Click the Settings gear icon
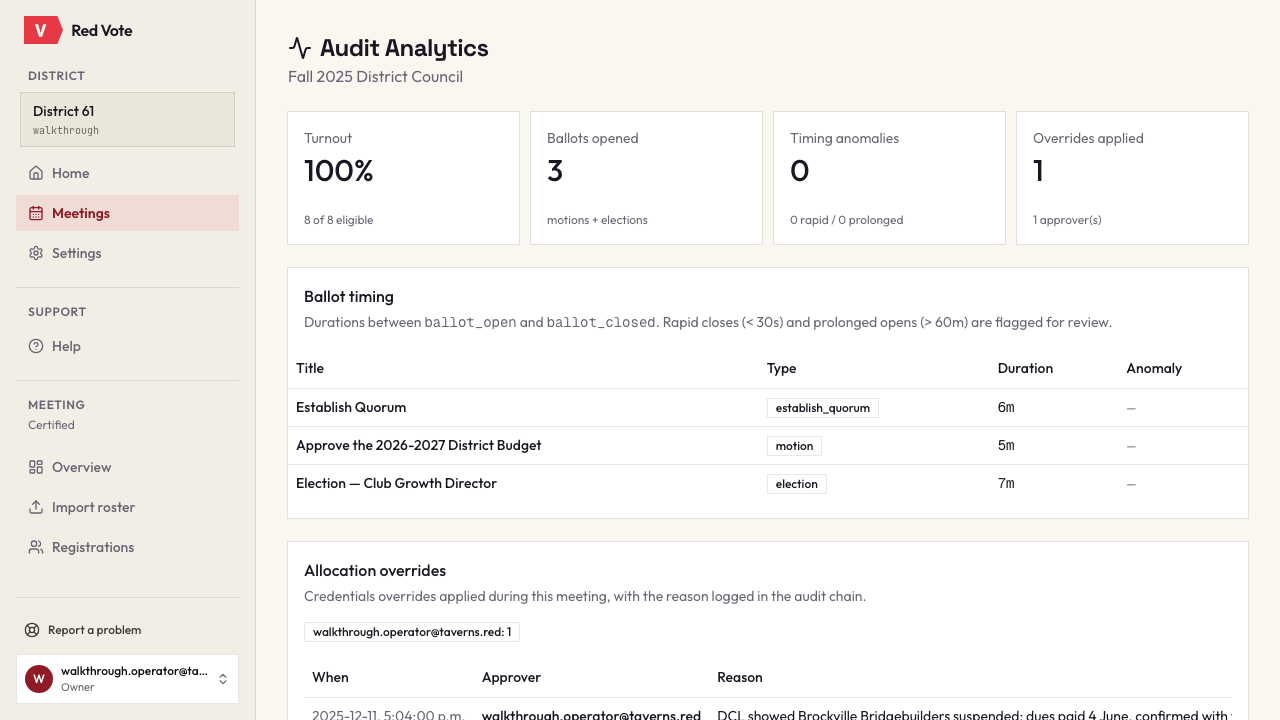 point(36,253)
